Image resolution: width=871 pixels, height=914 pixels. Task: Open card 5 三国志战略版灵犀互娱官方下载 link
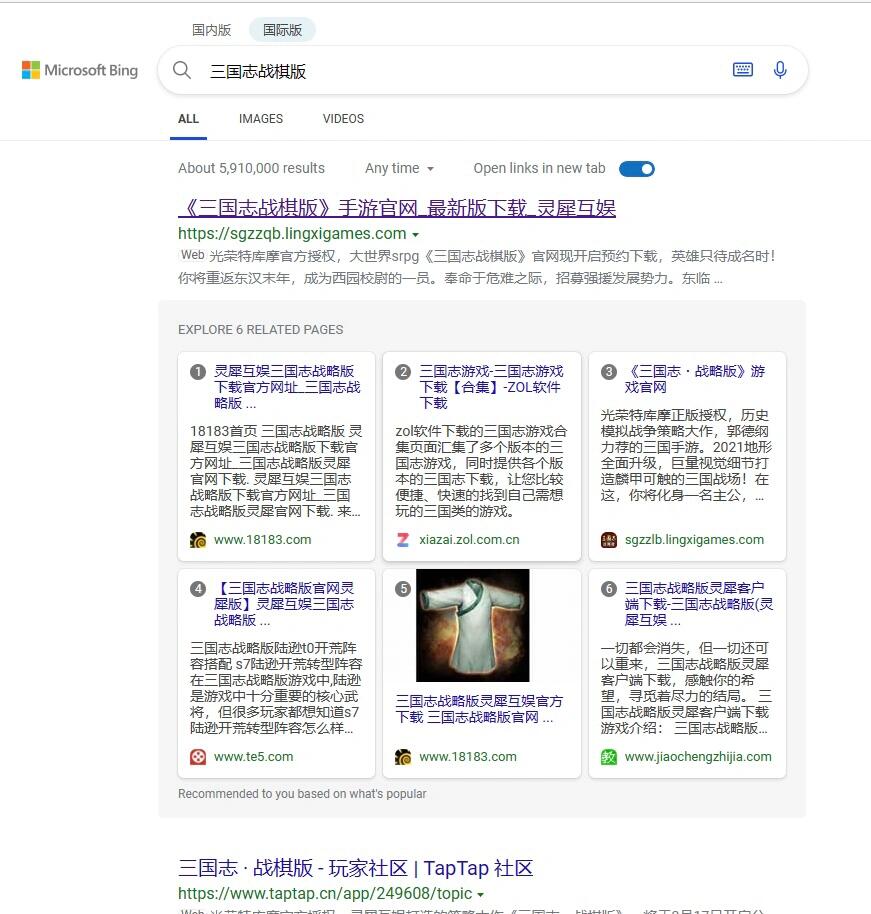479,709
